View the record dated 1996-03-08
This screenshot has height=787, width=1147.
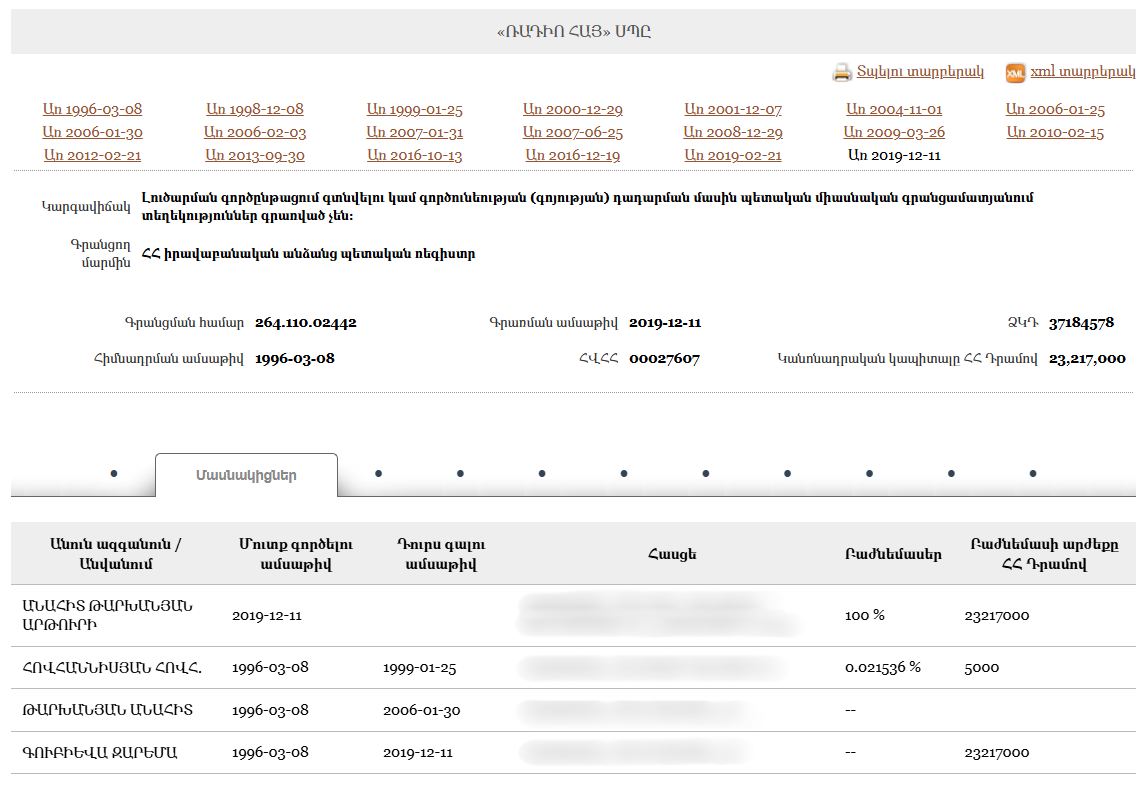pyautogui.click(x=92, y=110)
